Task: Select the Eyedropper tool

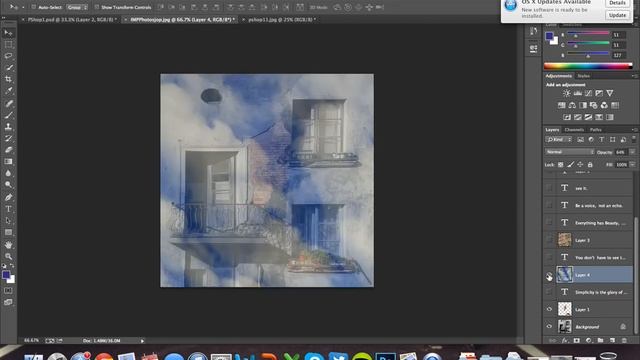Action: [8, 91]
